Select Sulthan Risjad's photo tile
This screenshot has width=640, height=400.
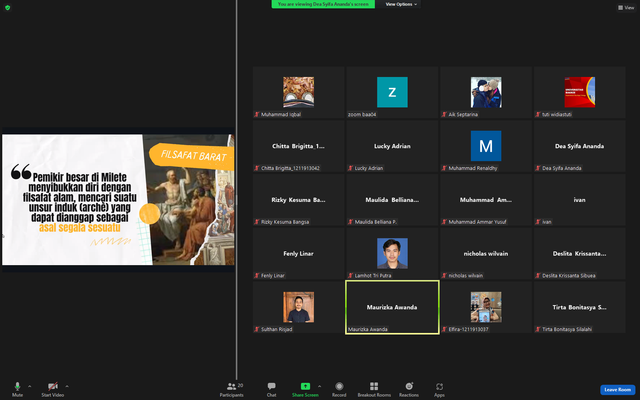pos(298,307)
